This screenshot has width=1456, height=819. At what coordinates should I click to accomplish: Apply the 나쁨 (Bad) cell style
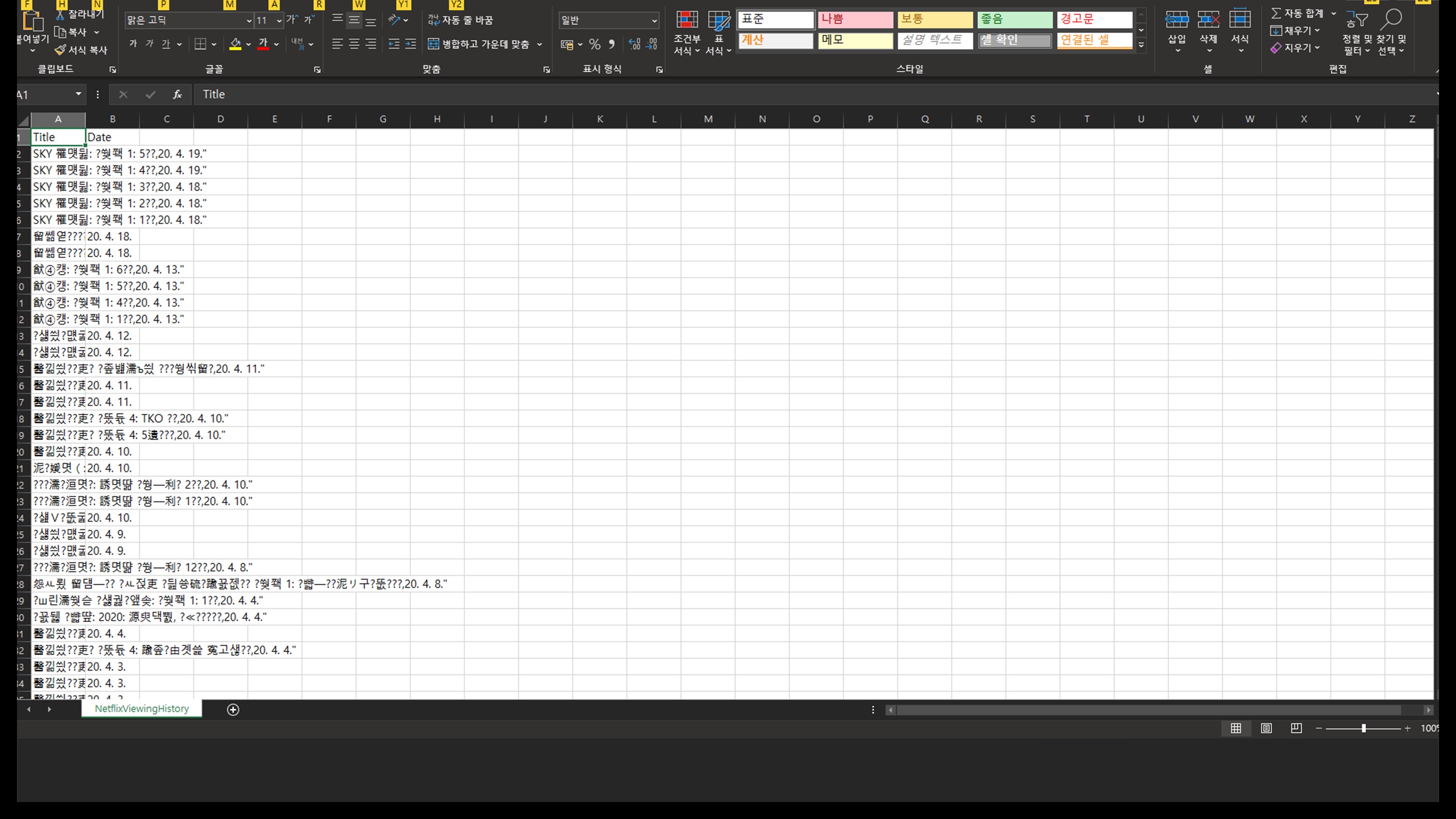click(x=855, y=19)
